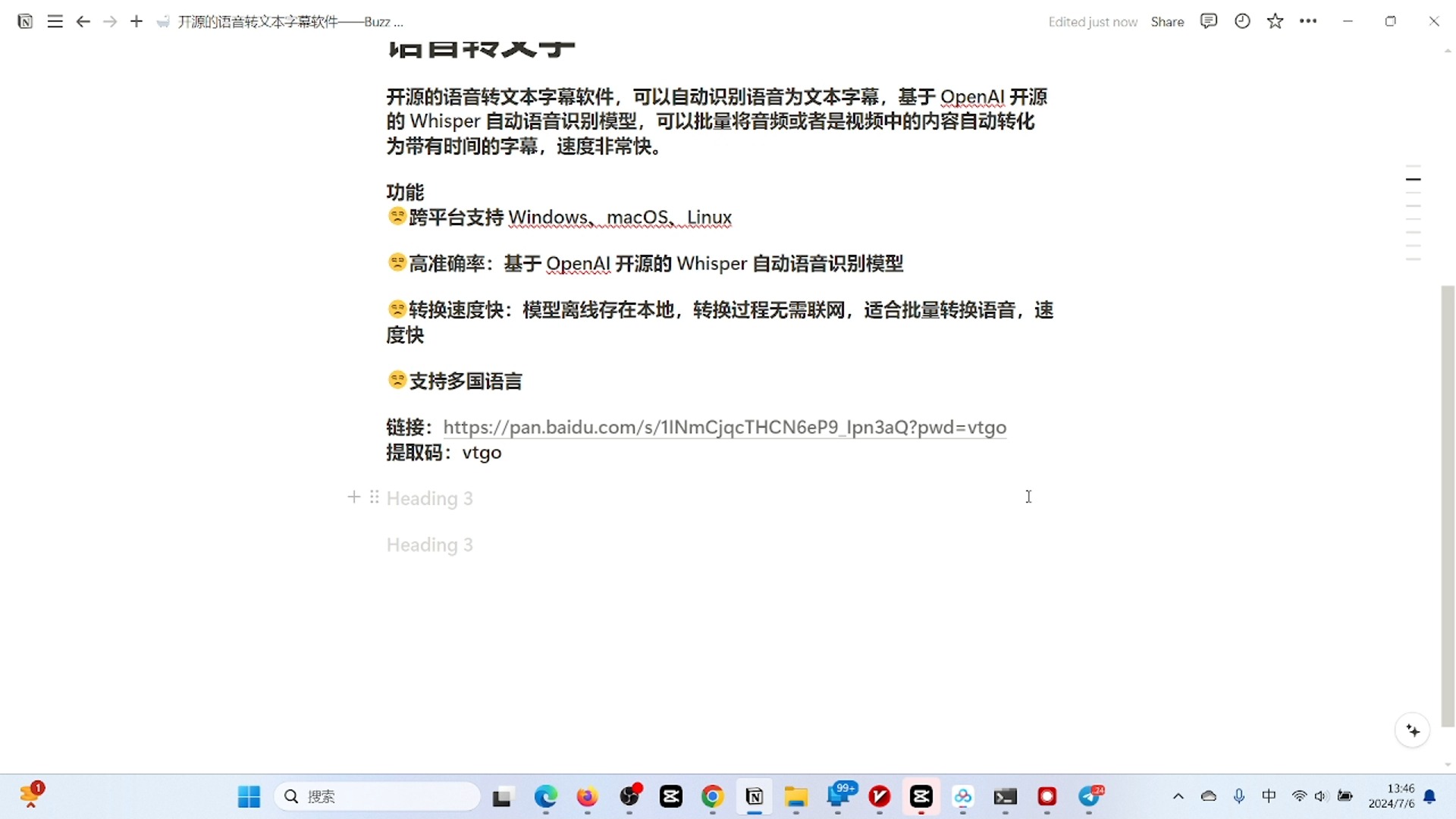This screenshot has height=819, width=1456.
Task: Create a new page with plus icon
Action: [x=136, y=21]
